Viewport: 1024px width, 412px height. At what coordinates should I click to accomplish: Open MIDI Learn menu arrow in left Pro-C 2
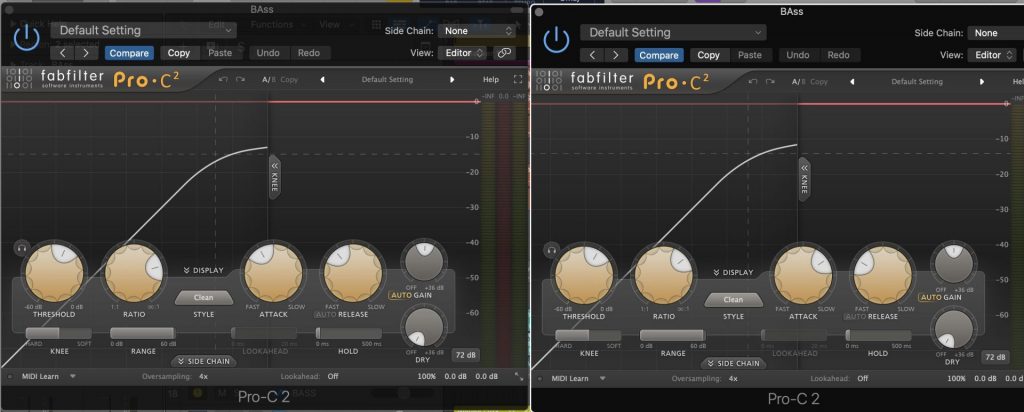(x=73, y=376)
